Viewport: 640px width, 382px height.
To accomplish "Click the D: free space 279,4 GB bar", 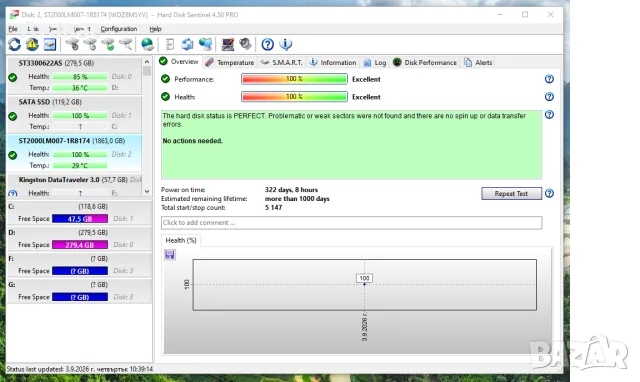I will click(x=80, y=245).
